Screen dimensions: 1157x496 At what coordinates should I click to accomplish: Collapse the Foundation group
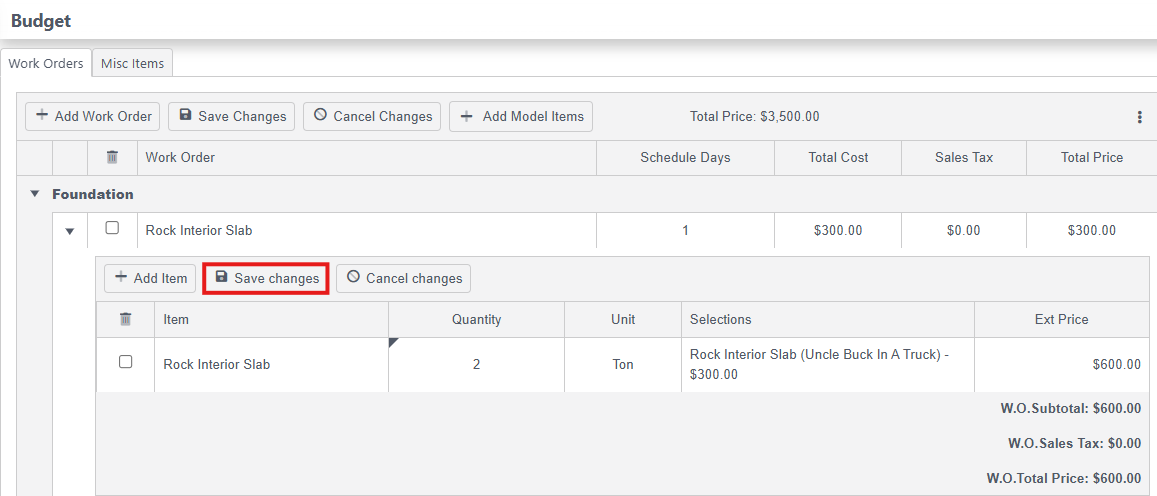point(35,194)
